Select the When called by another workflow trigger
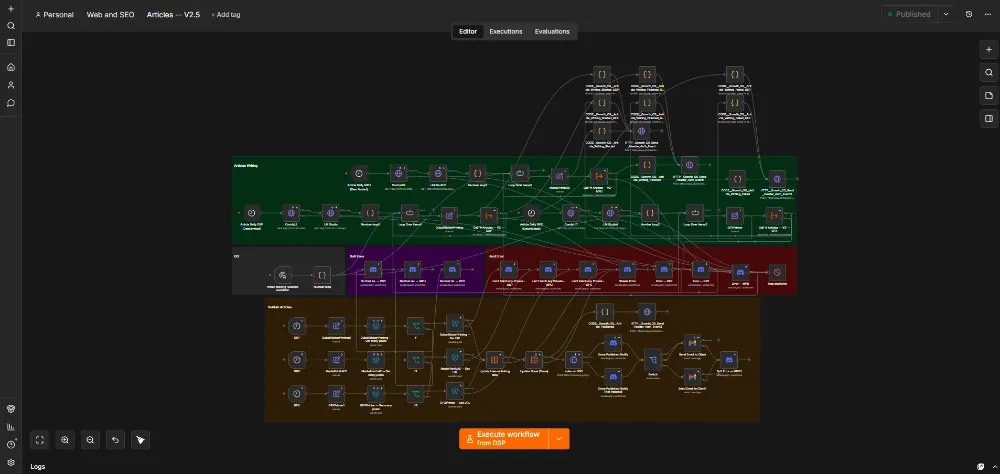 (x=283, y=276)
